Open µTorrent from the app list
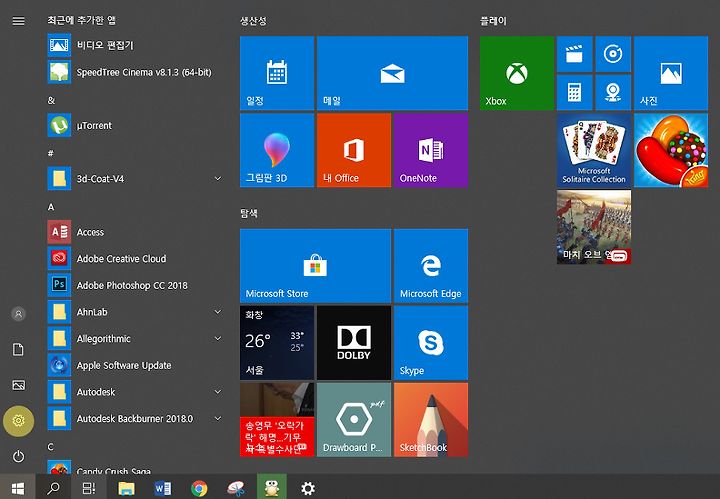The image size is (720, 499). click(x=135, y=125)
